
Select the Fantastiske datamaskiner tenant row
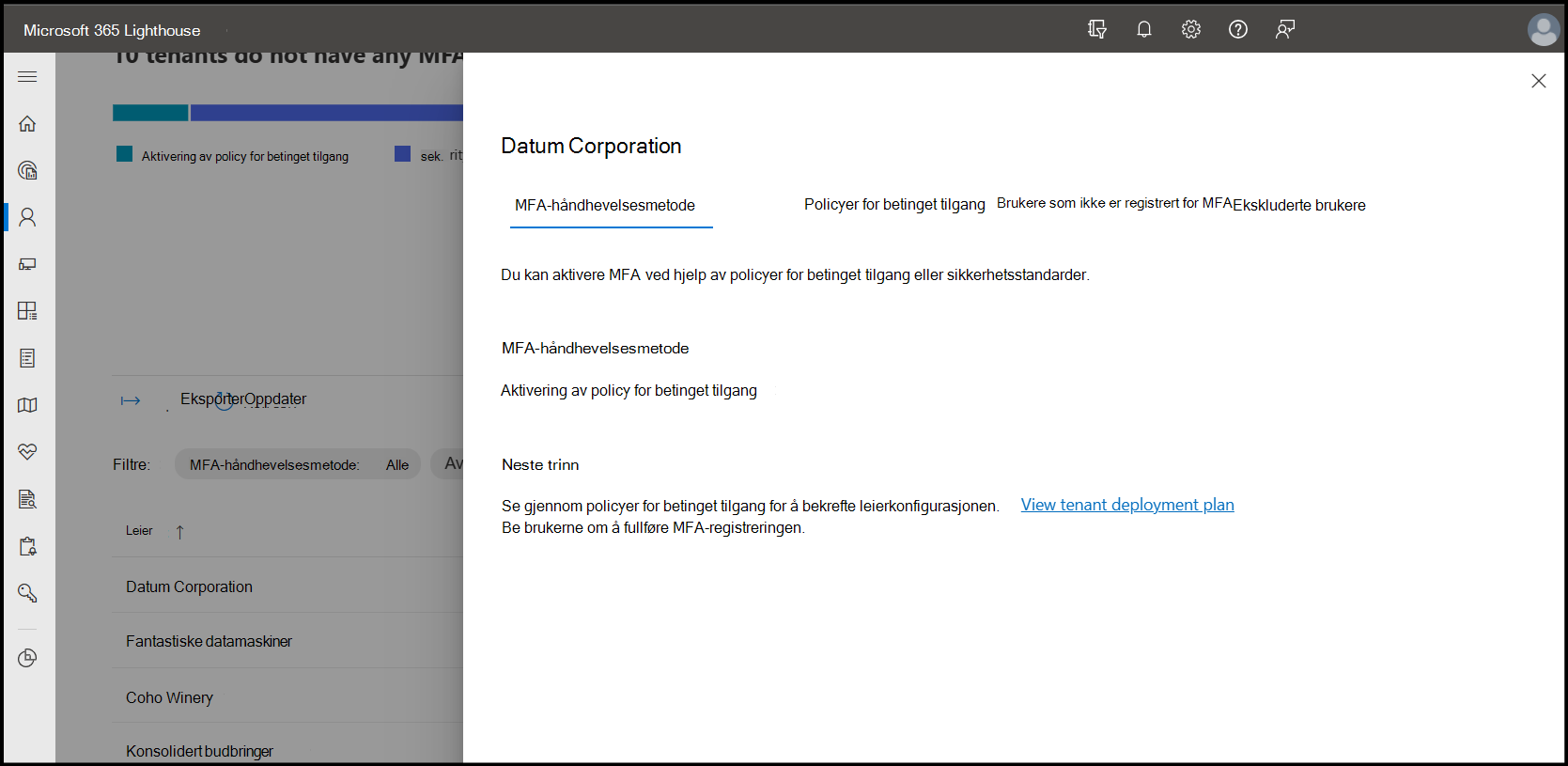click(x=287, y=641)
